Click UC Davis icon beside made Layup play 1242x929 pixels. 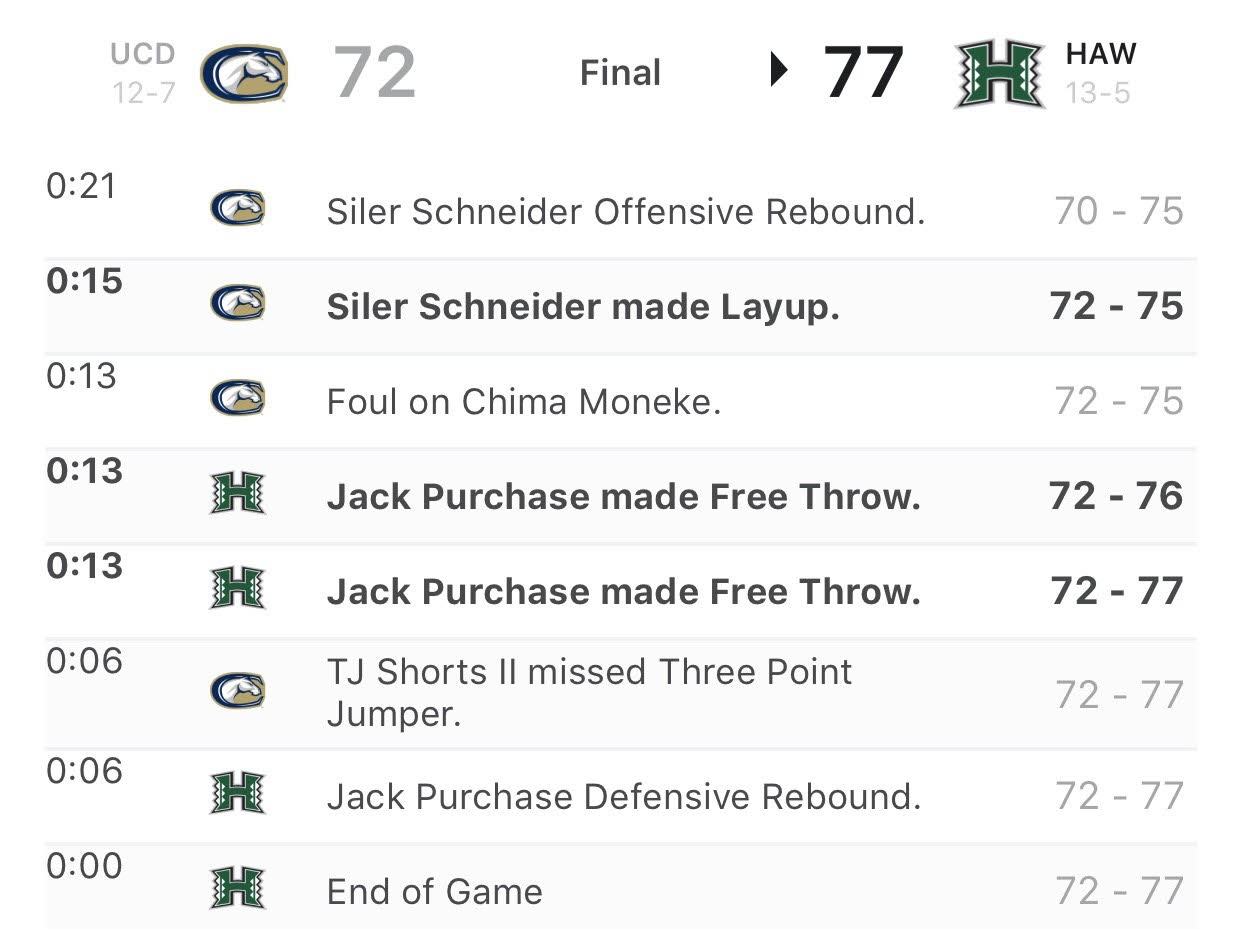tap(238, 303)
